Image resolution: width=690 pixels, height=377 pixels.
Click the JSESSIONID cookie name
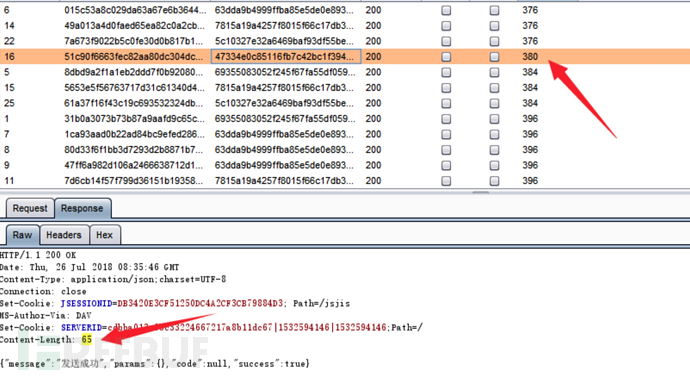86,304
